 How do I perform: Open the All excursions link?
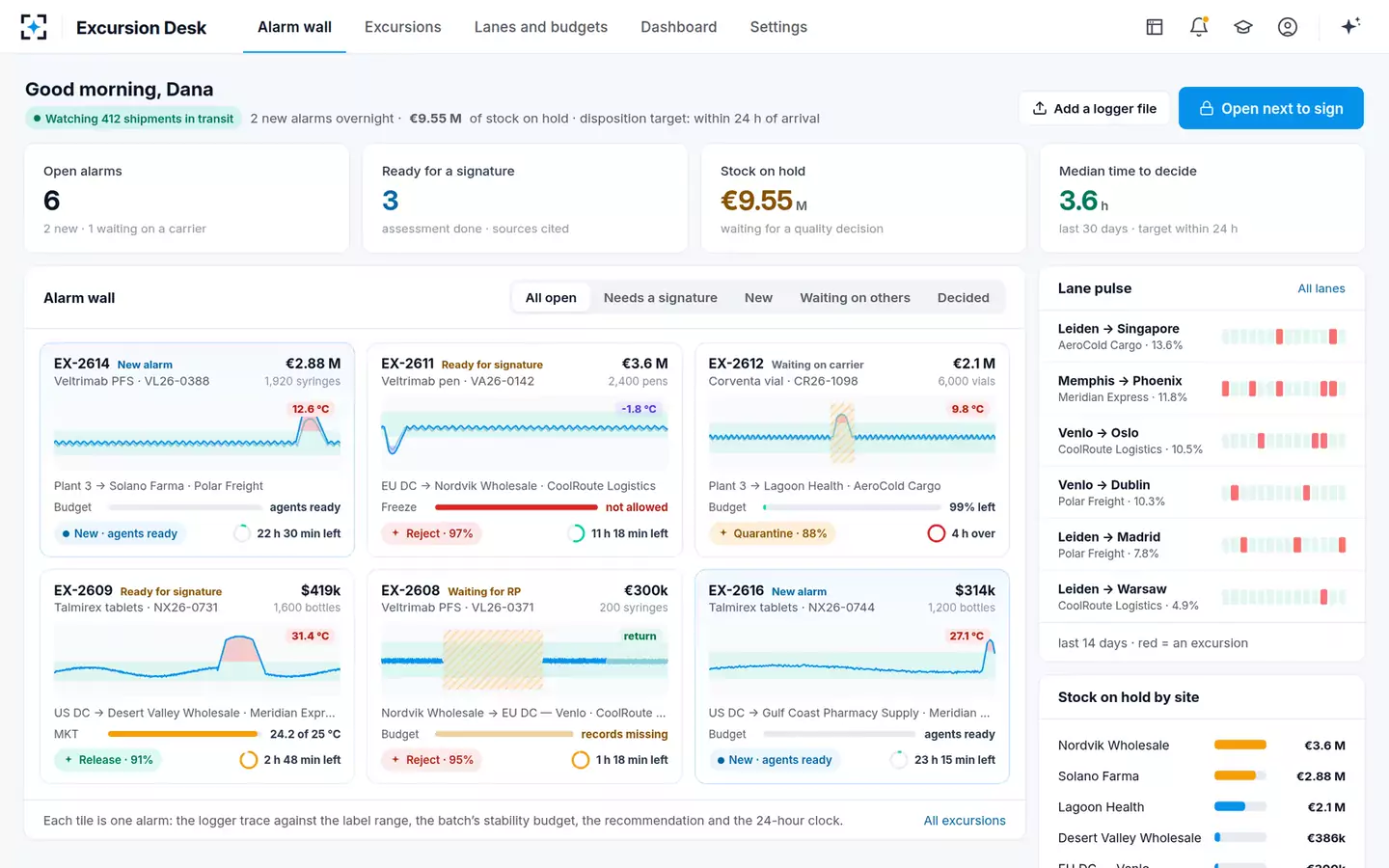965,821
